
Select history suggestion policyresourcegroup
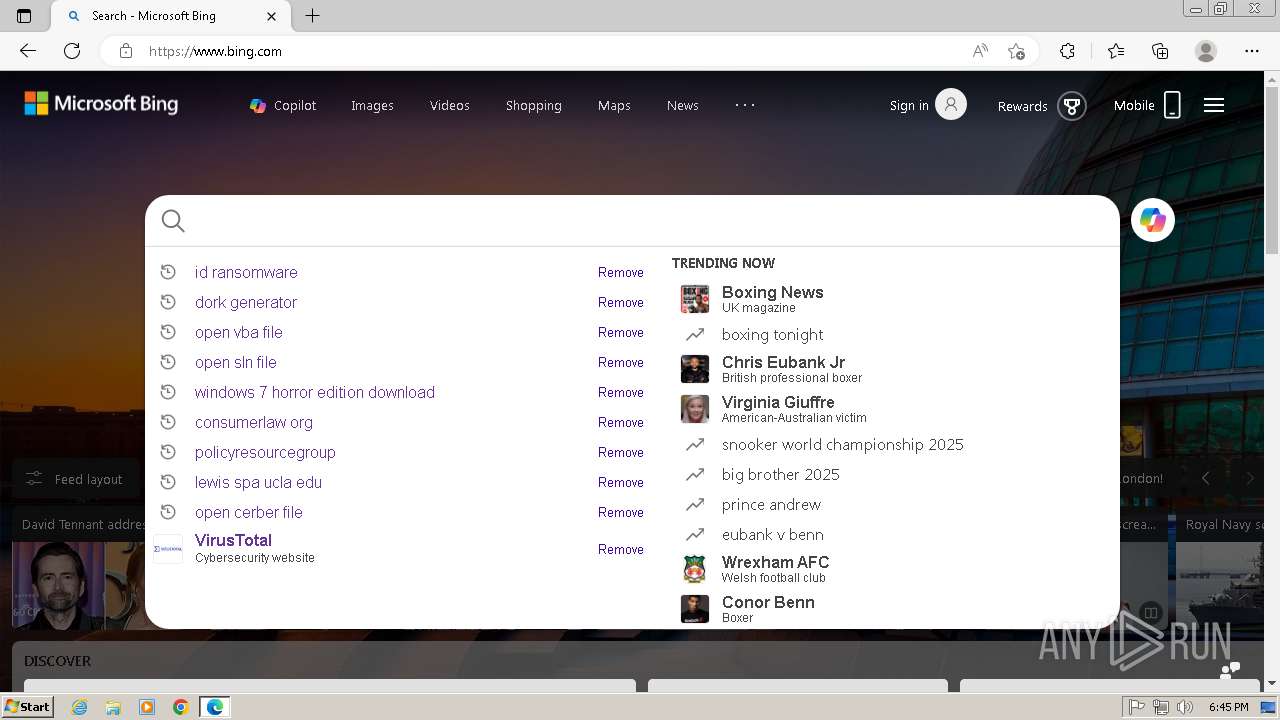(265, 452)
